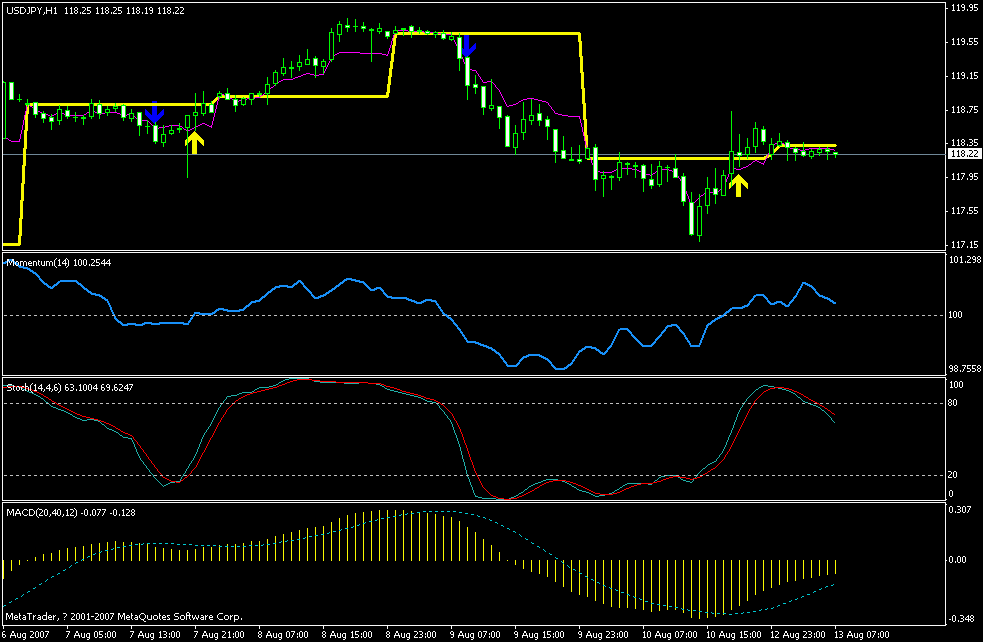Image resolution: width=983 pixels, height=642 pixels.
Task: Click the Momentum 100 level label
Action: [x=958, y=316]
